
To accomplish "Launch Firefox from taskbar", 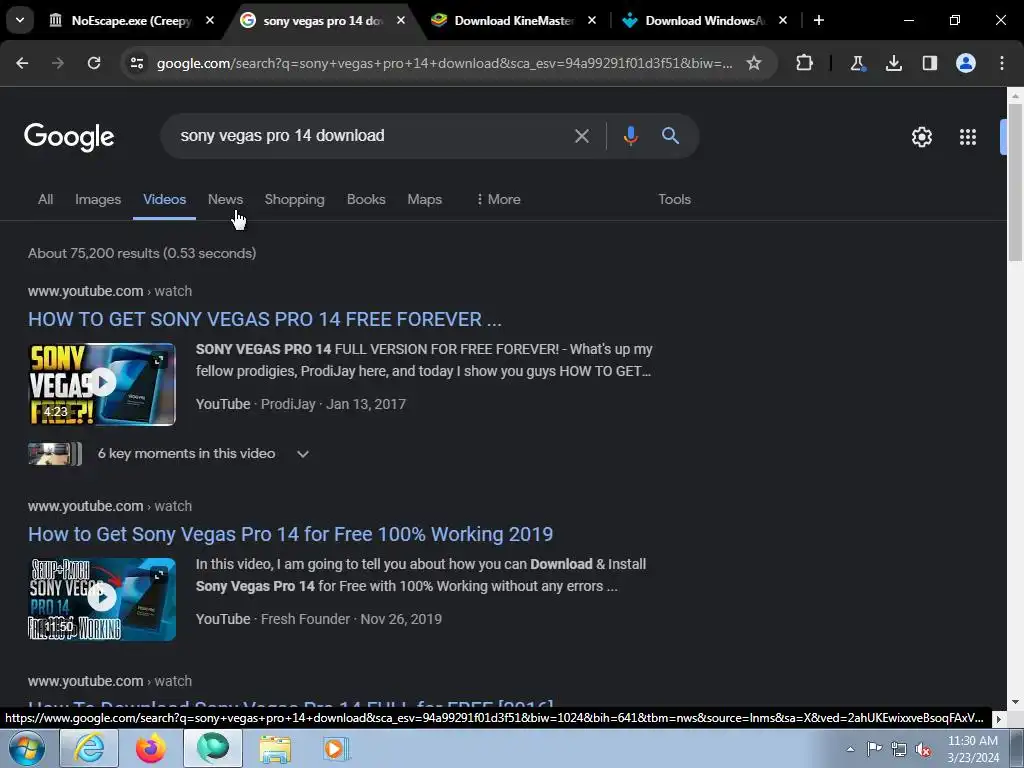I will pyautogui.click(x=150, y=748).
